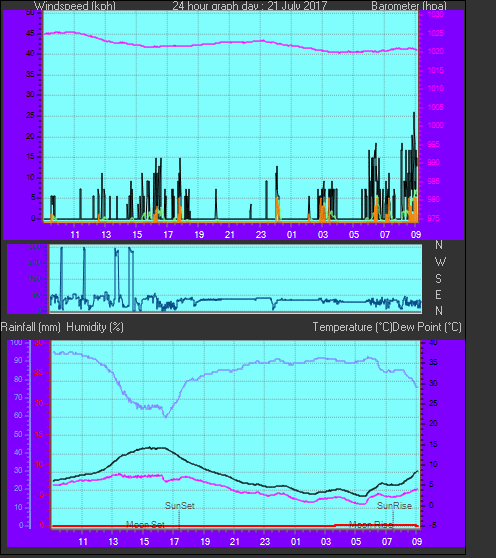
Task: Click the "Barometer (hpa)" axis title
Action: click(409, 6)
